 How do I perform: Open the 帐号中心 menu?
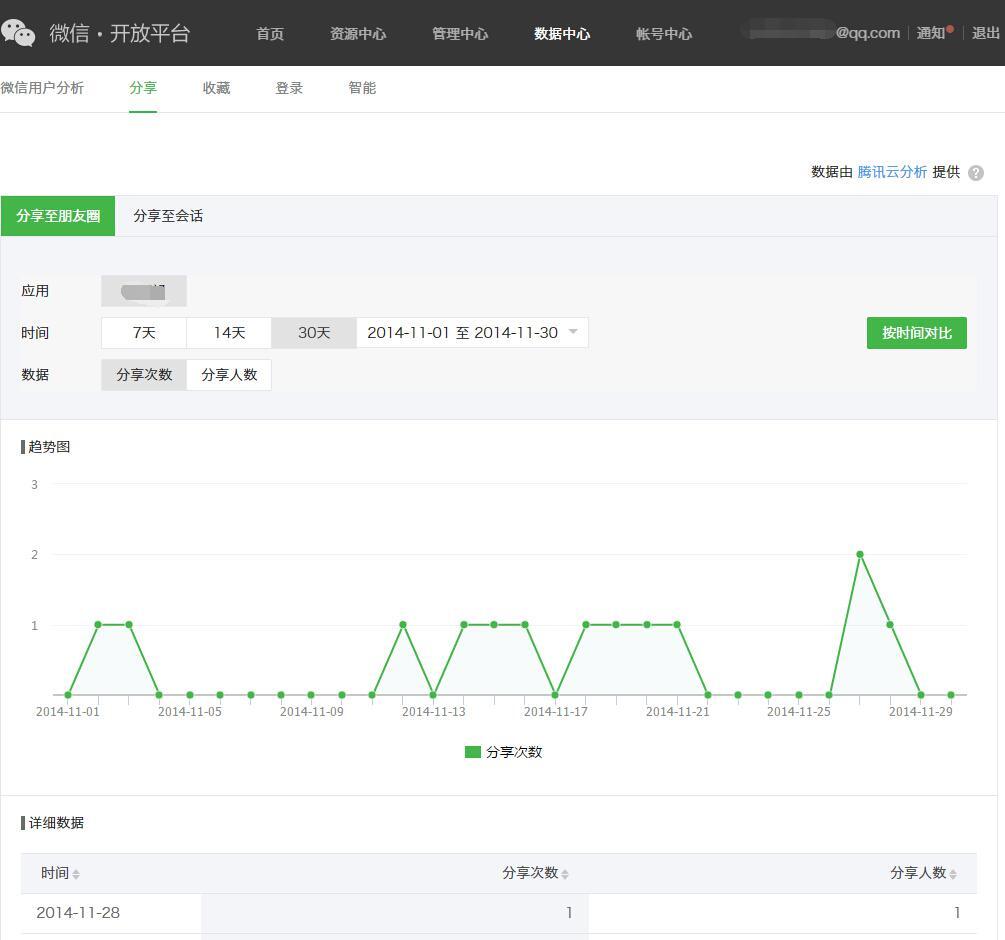click(664, 33)
